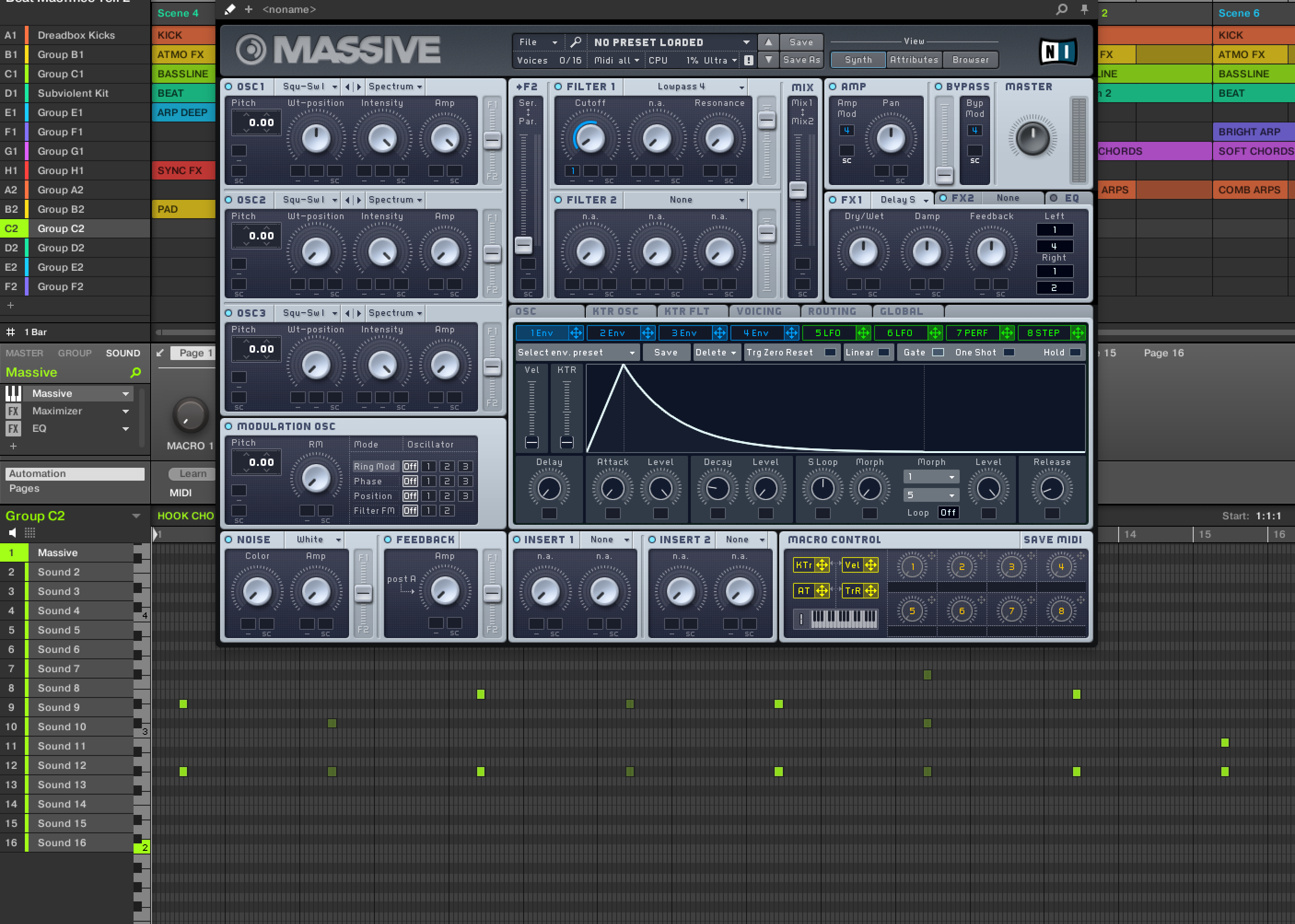This screenshot has height=924, width=1295.
Task: Click the pencil edit icon in plugin header
Action: point(230,9)
